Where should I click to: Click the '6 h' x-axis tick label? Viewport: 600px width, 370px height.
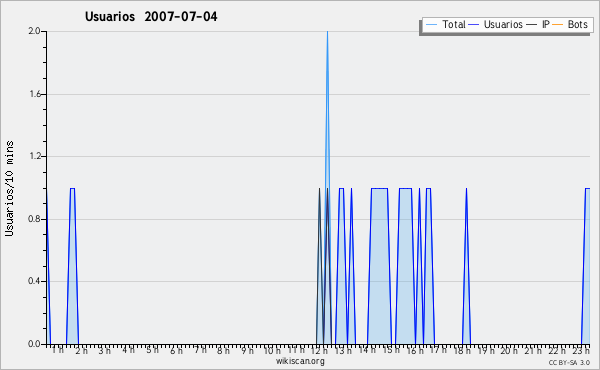point(176,350)
